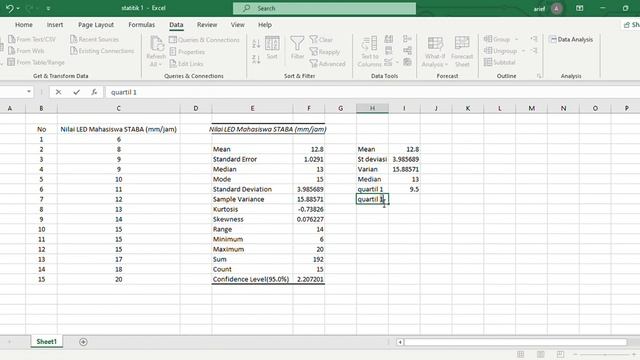Click in the formula bar text

pos(124,92)
